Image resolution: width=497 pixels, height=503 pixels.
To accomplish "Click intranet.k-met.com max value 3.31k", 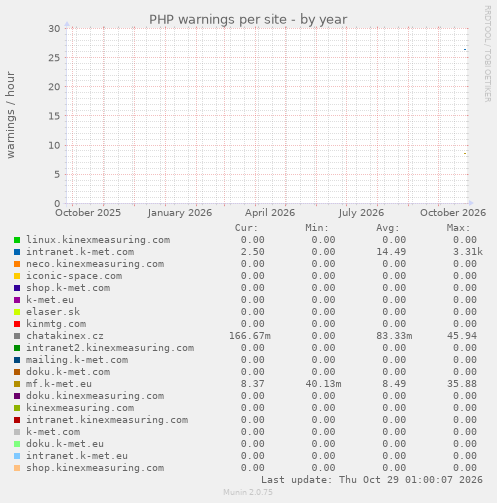I will tap(468, 252).
